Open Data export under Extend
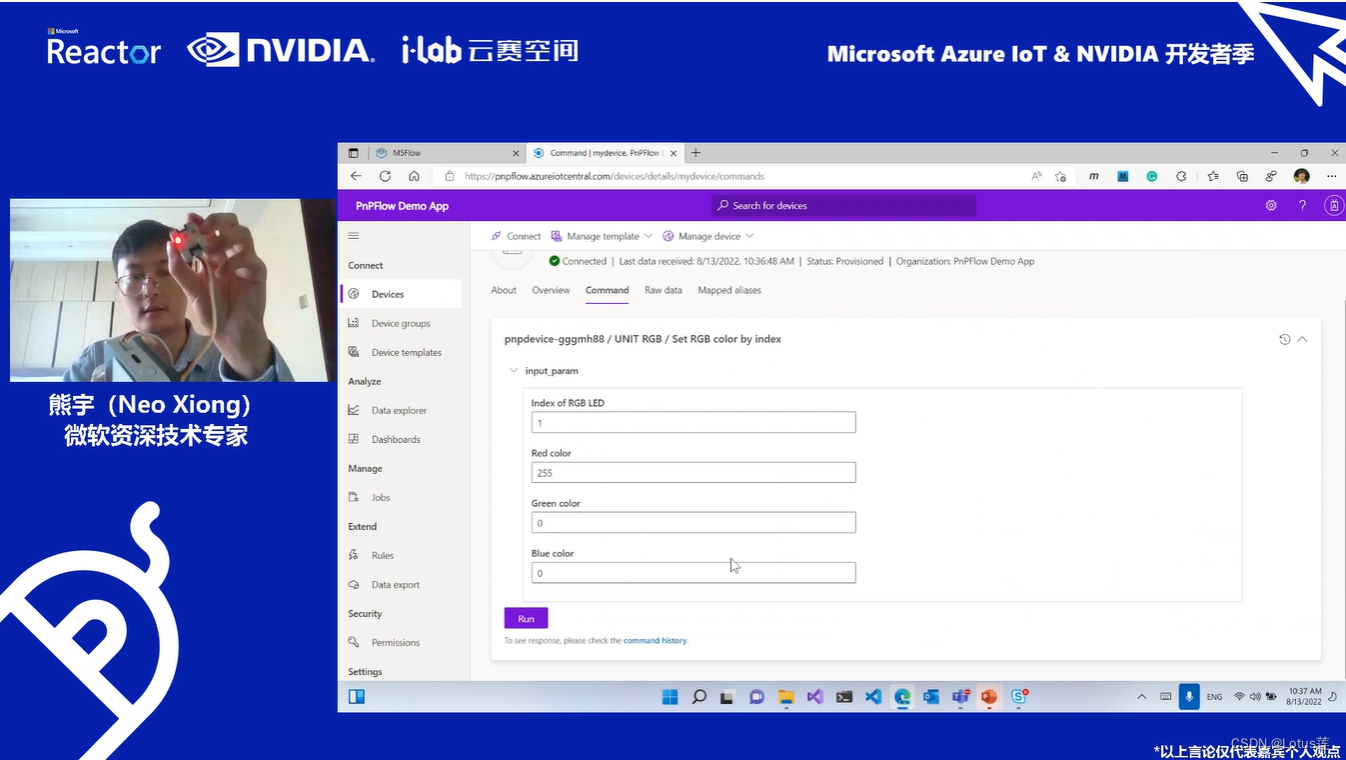Viewport: 1346px width, 760px height. pyautogui.click(x=395, y=585)
